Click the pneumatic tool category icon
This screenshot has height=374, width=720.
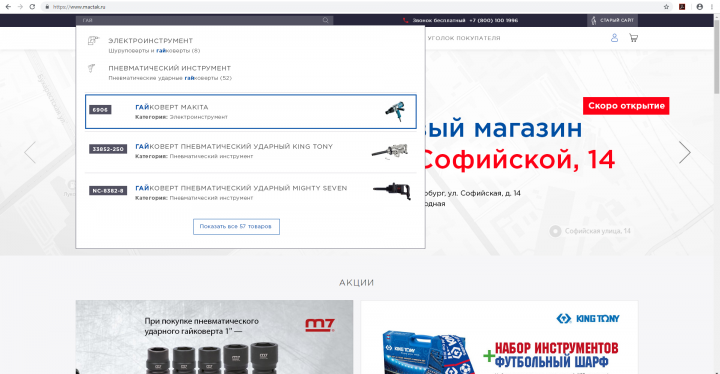[92, 68]
